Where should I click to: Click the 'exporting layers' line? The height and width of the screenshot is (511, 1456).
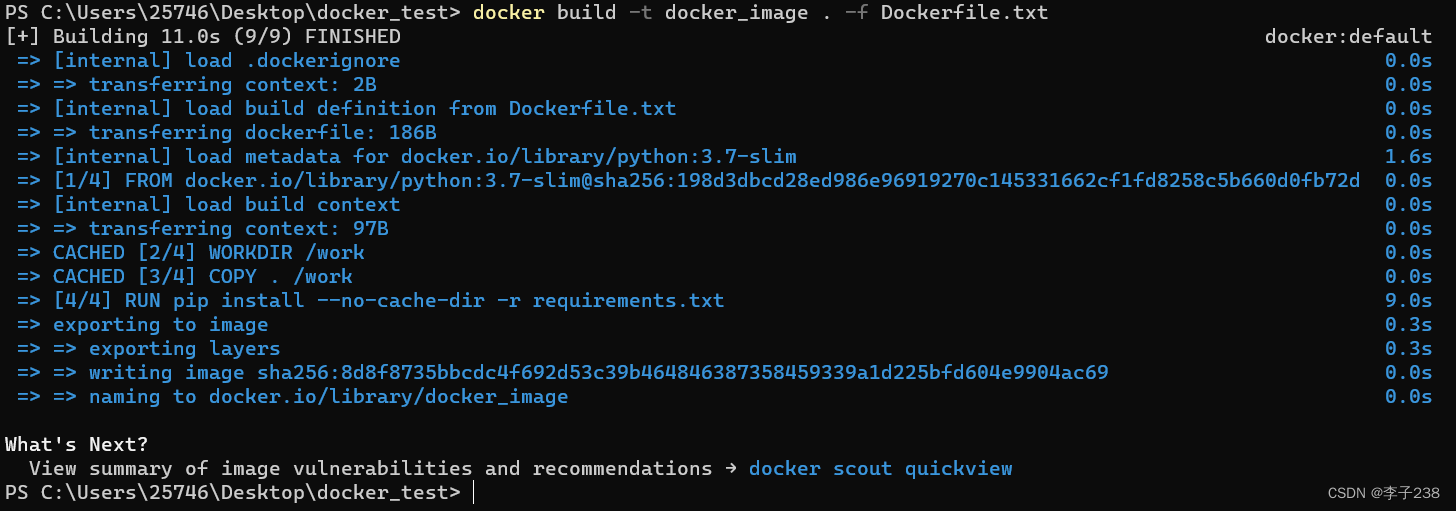click(x=148, y=348)
